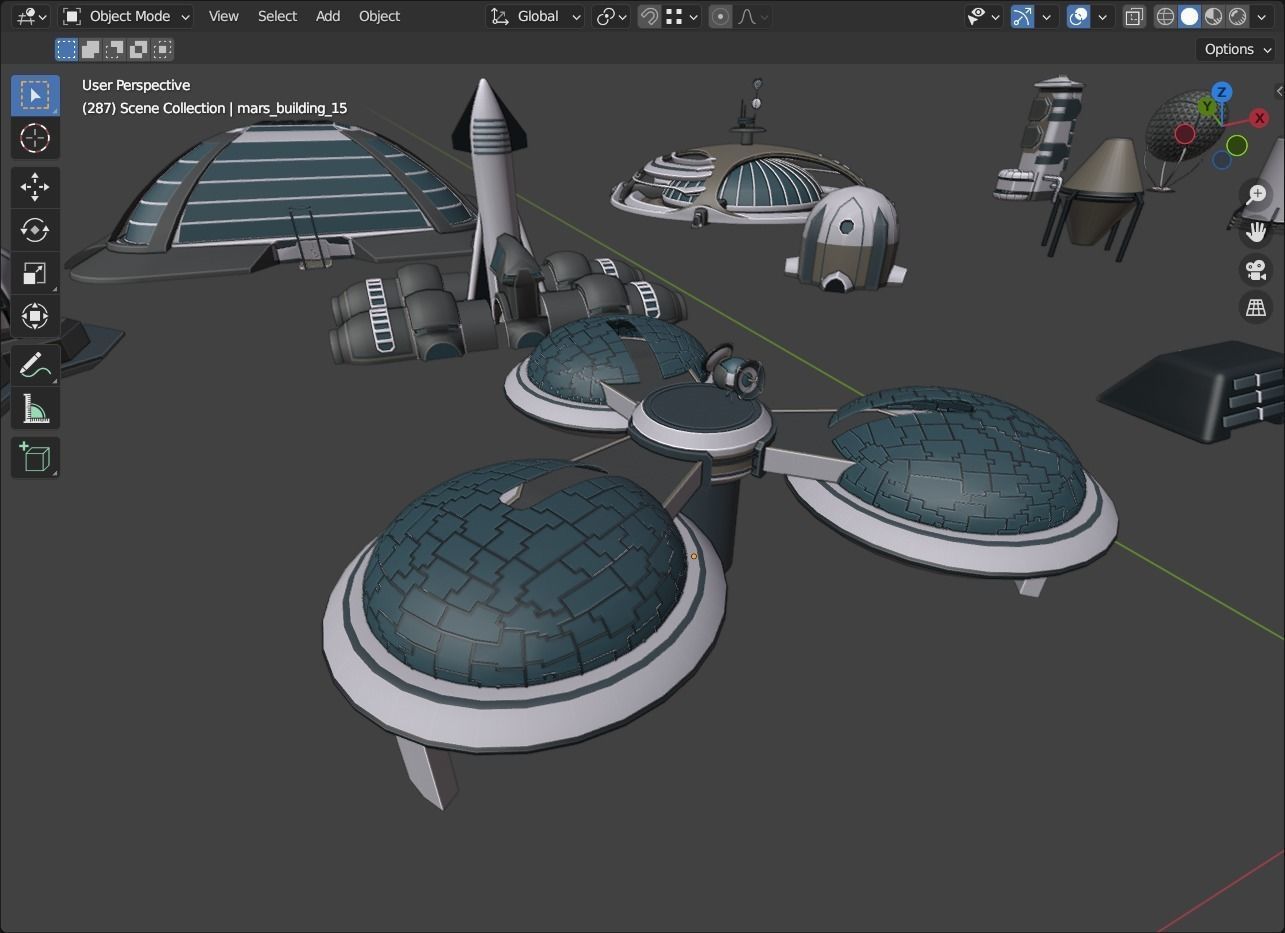1285x933 pixels.
Task: Open the Add menu
Action: pos(327,16)
